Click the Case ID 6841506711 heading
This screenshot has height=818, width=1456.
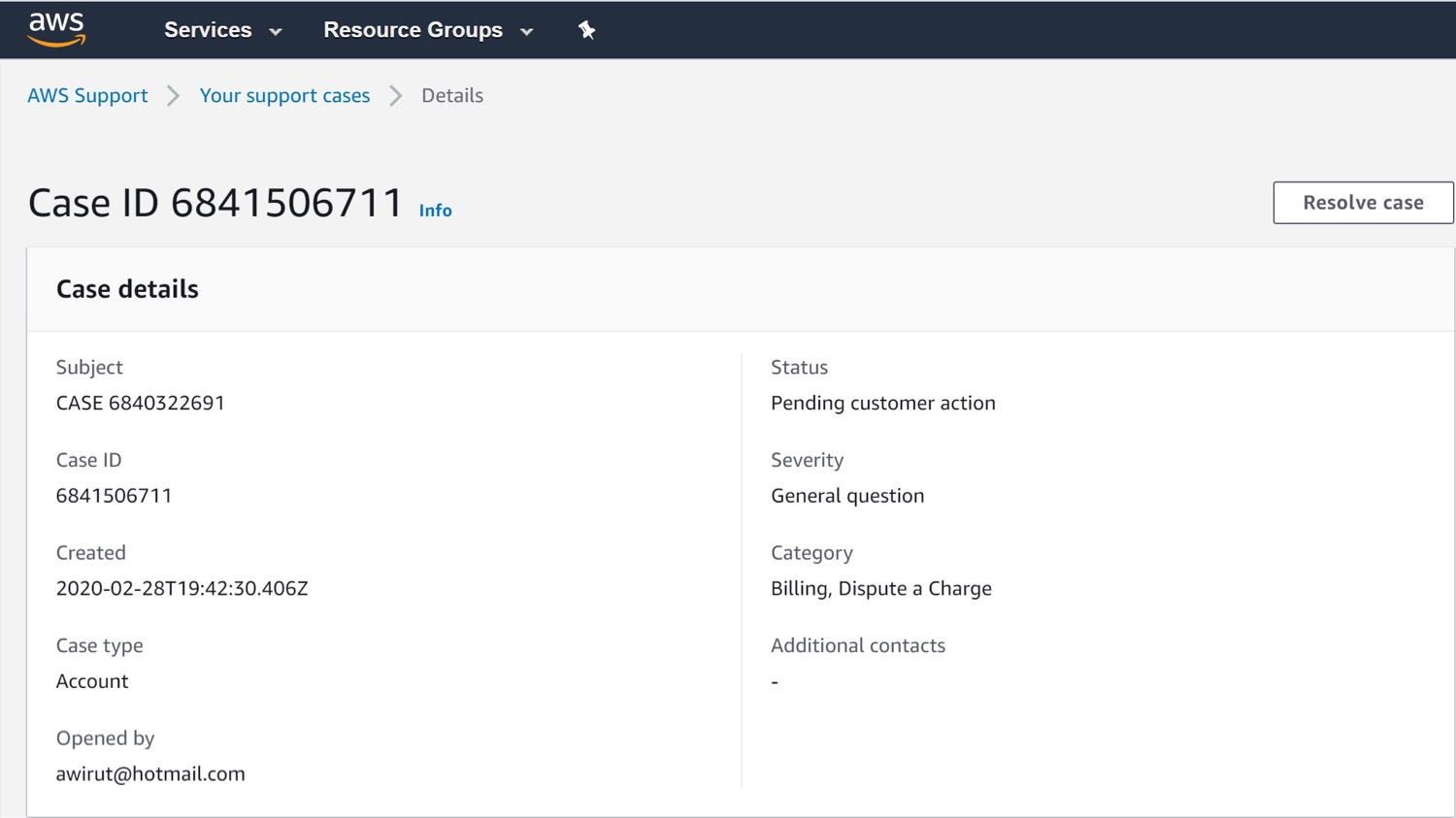tap(215, 203)
